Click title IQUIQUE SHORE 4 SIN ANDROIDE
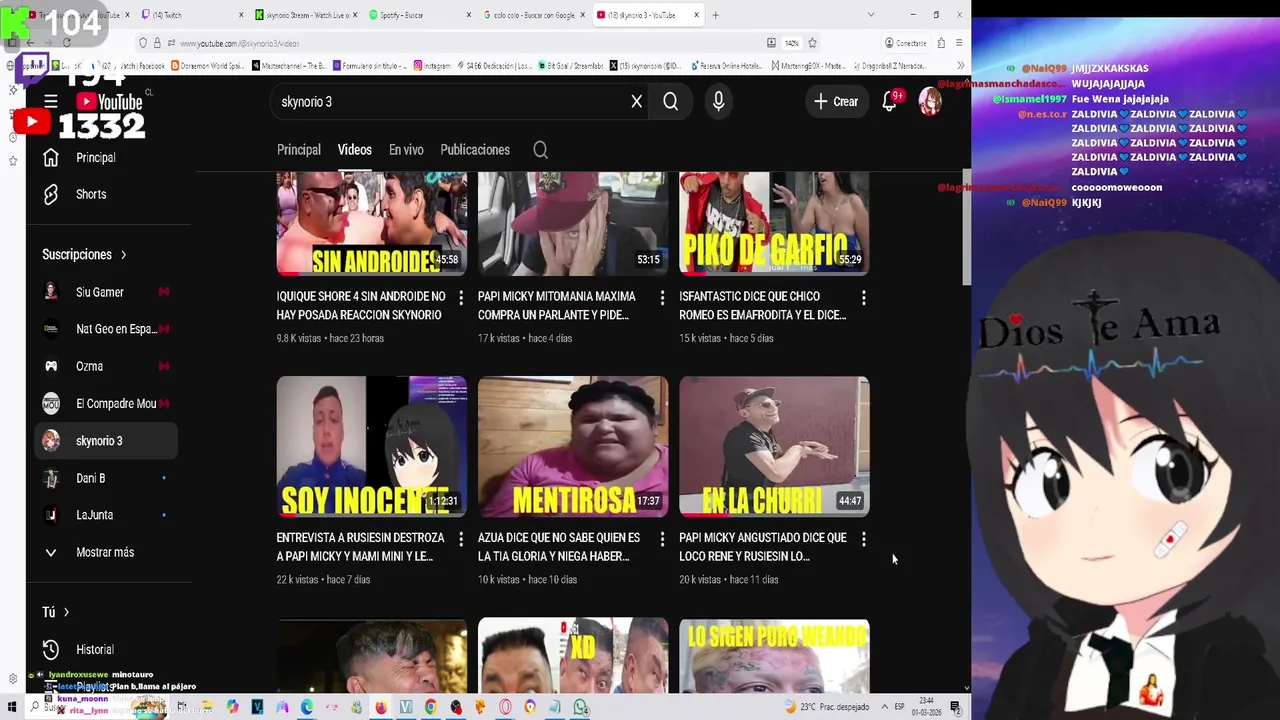The width and height of the screenshot is (1280, 720). (361, 305)
